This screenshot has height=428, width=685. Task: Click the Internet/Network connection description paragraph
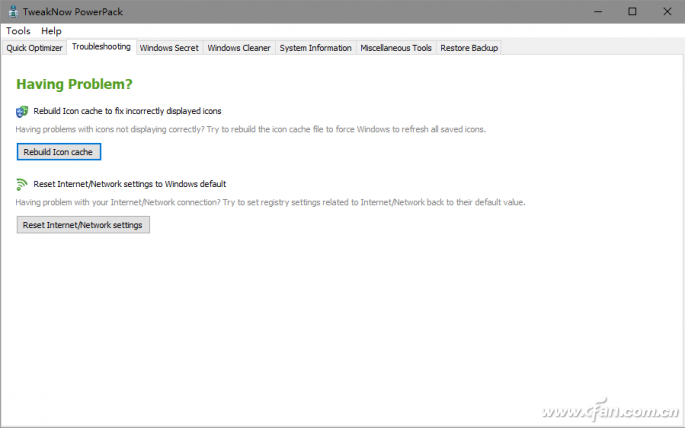[x=270, y=202]
